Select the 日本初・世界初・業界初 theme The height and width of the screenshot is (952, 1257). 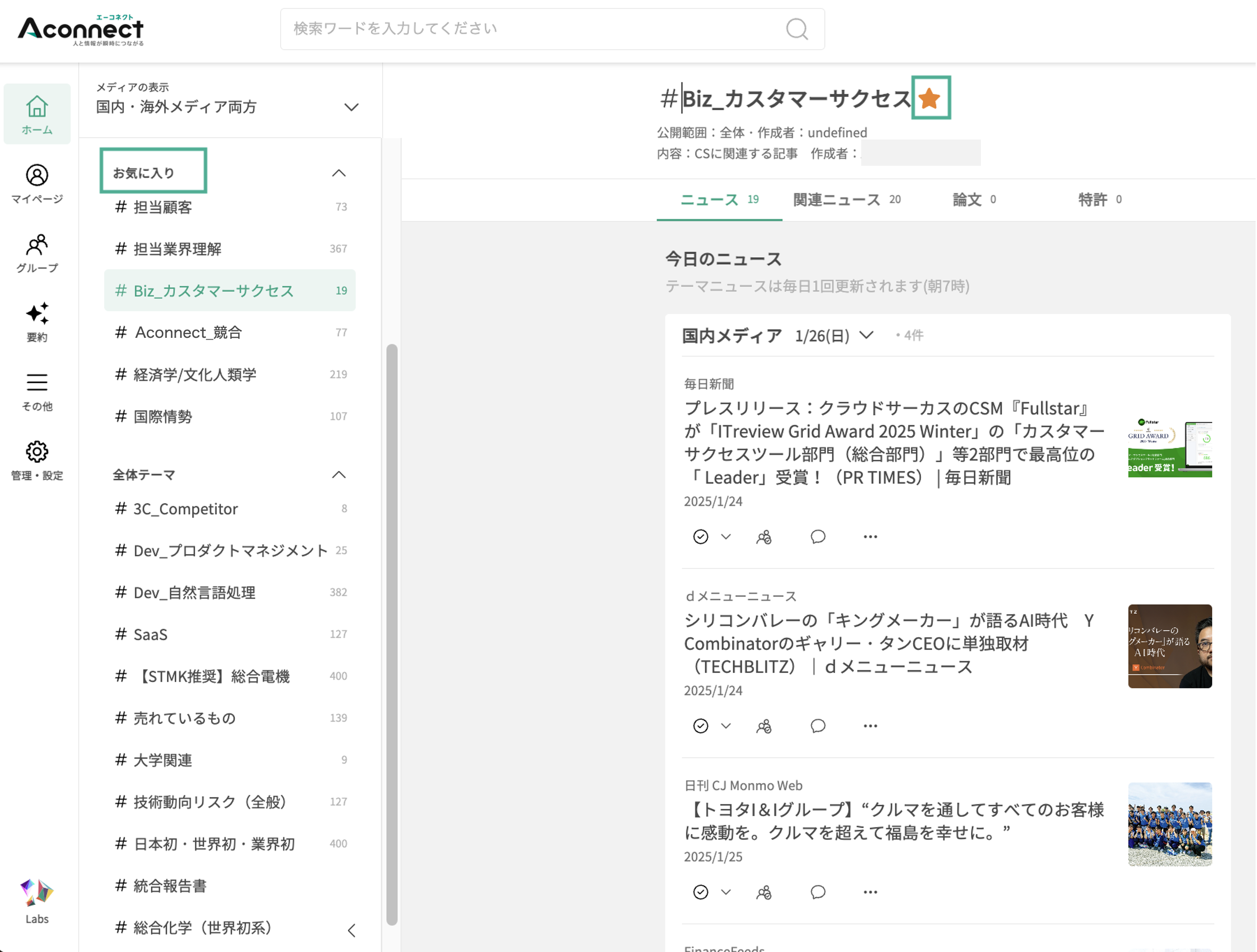click(x=230, y=844)
